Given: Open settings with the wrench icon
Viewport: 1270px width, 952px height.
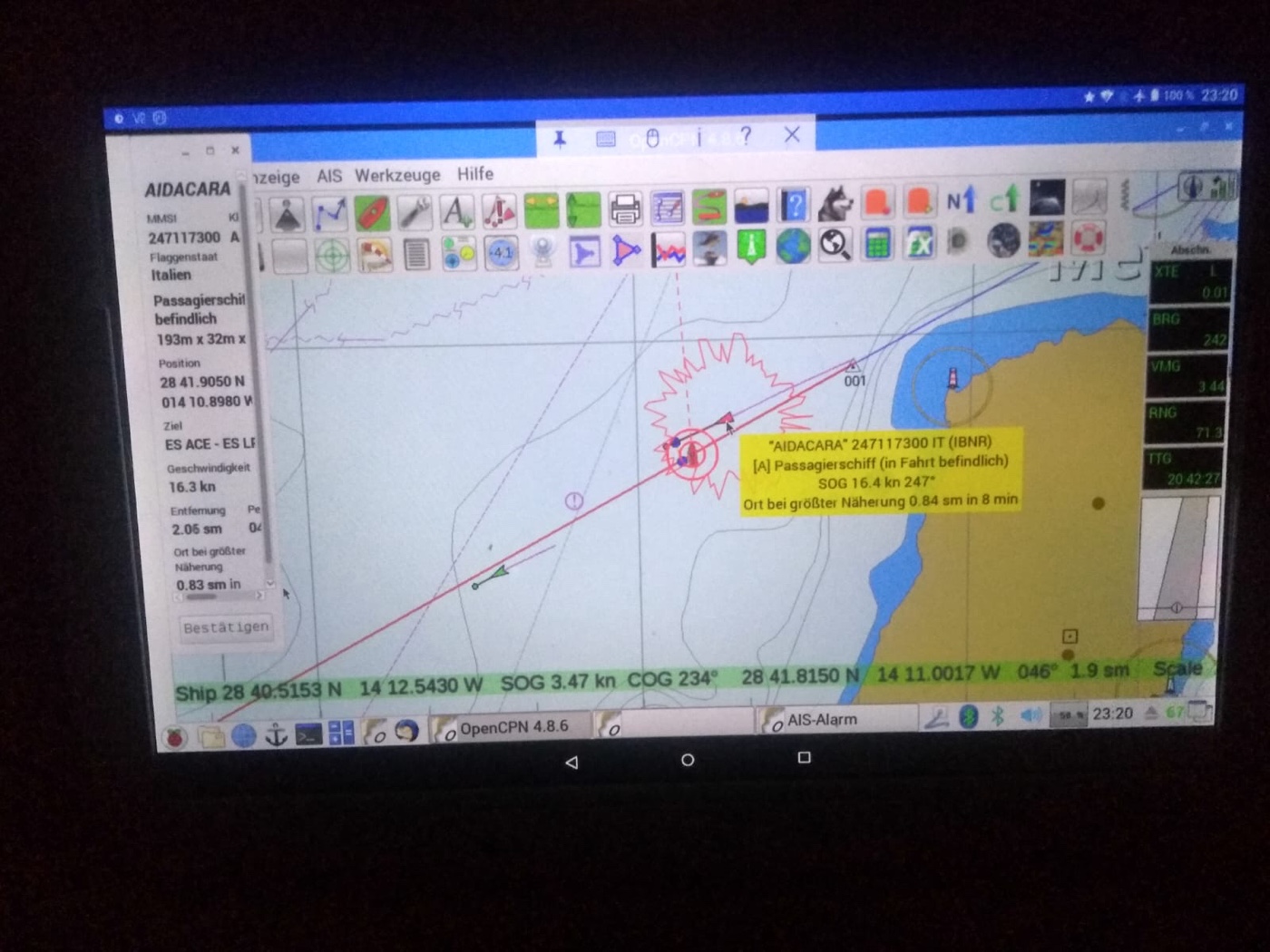Looking at the screenshot, I should pos(414,212).
